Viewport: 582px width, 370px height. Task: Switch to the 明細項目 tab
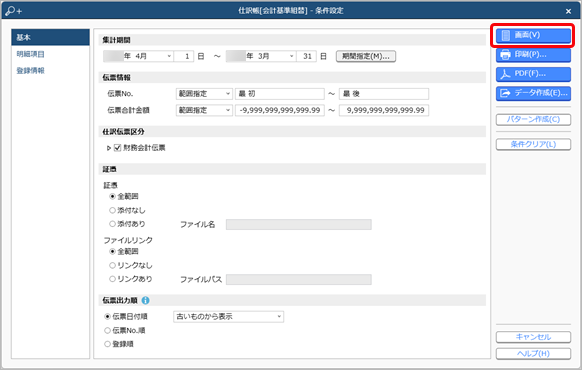click(x=30, y=54)
